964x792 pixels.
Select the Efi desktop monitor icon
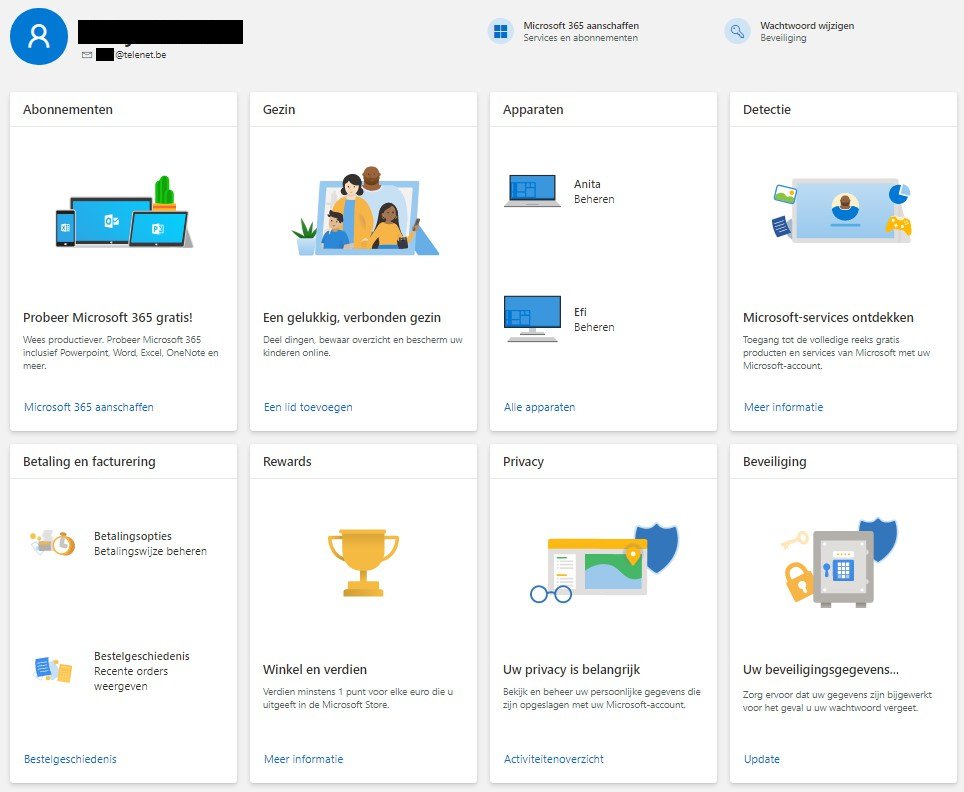(532, 319)
